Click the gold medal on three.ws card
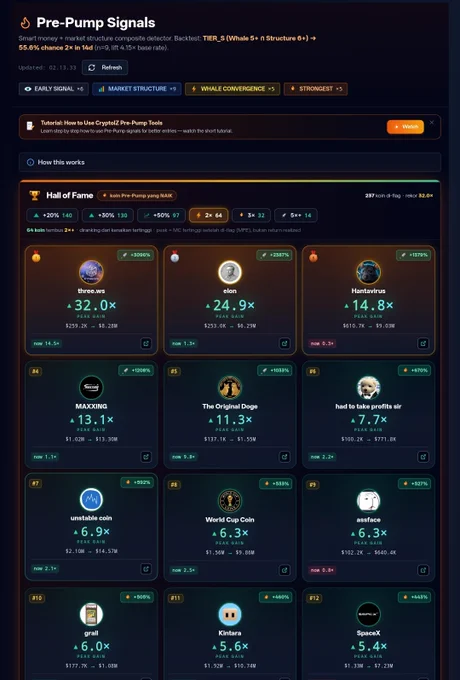This screenshot has width=460, height=680. point(36,256)
